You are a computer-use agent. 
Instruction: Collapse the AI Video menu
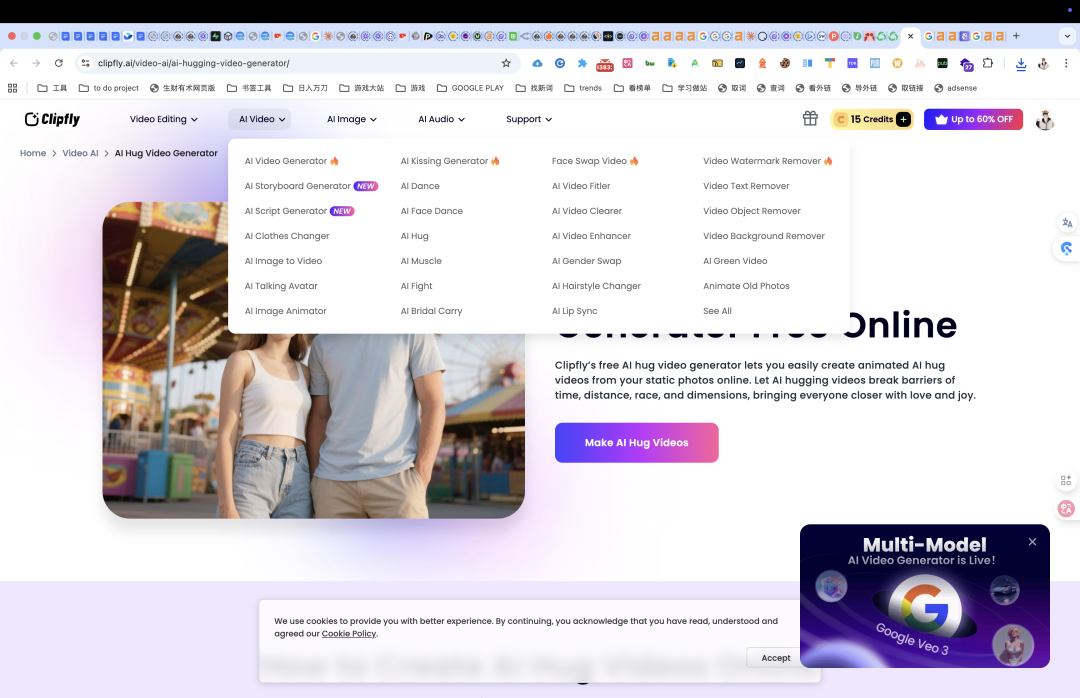[260, 119]
